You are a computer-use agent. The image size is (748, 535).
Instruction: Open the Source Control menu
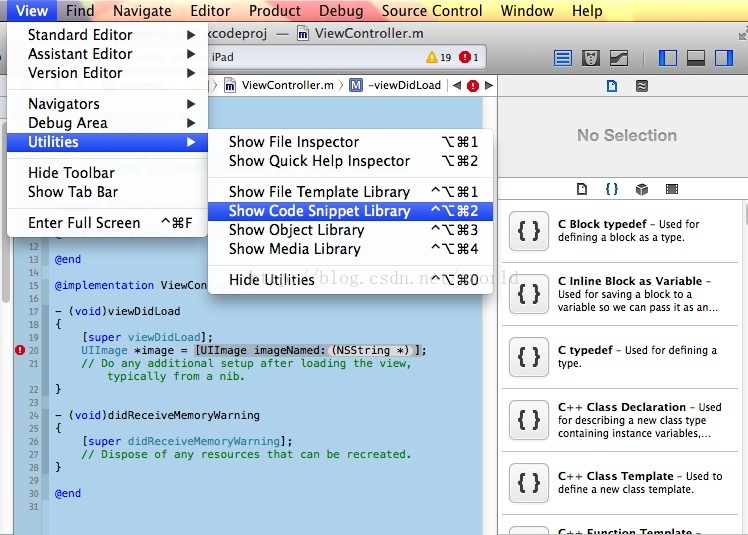pos(432,10)
